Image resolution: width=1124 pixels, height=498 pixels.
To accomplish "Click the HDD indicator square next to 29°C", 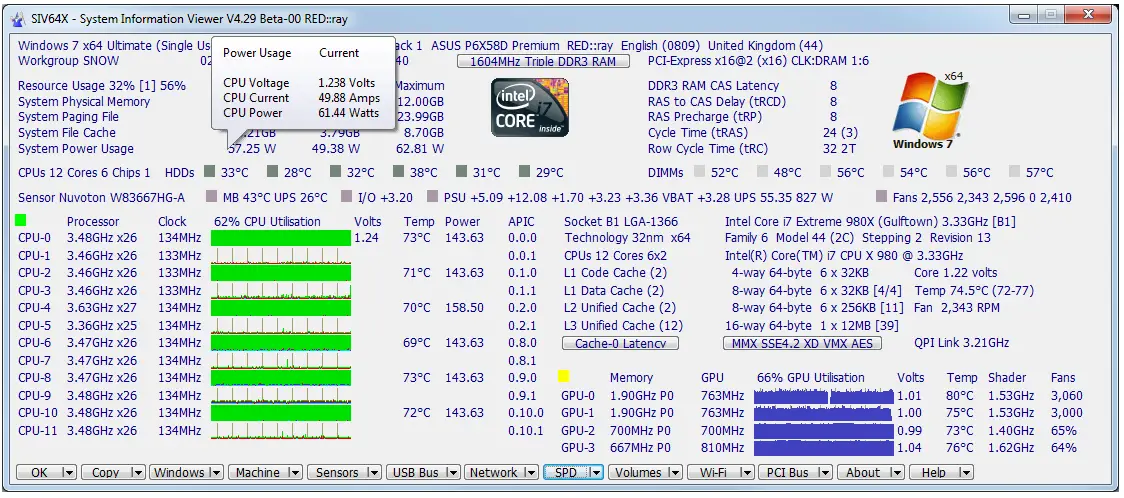I will [x=524, y=171].
